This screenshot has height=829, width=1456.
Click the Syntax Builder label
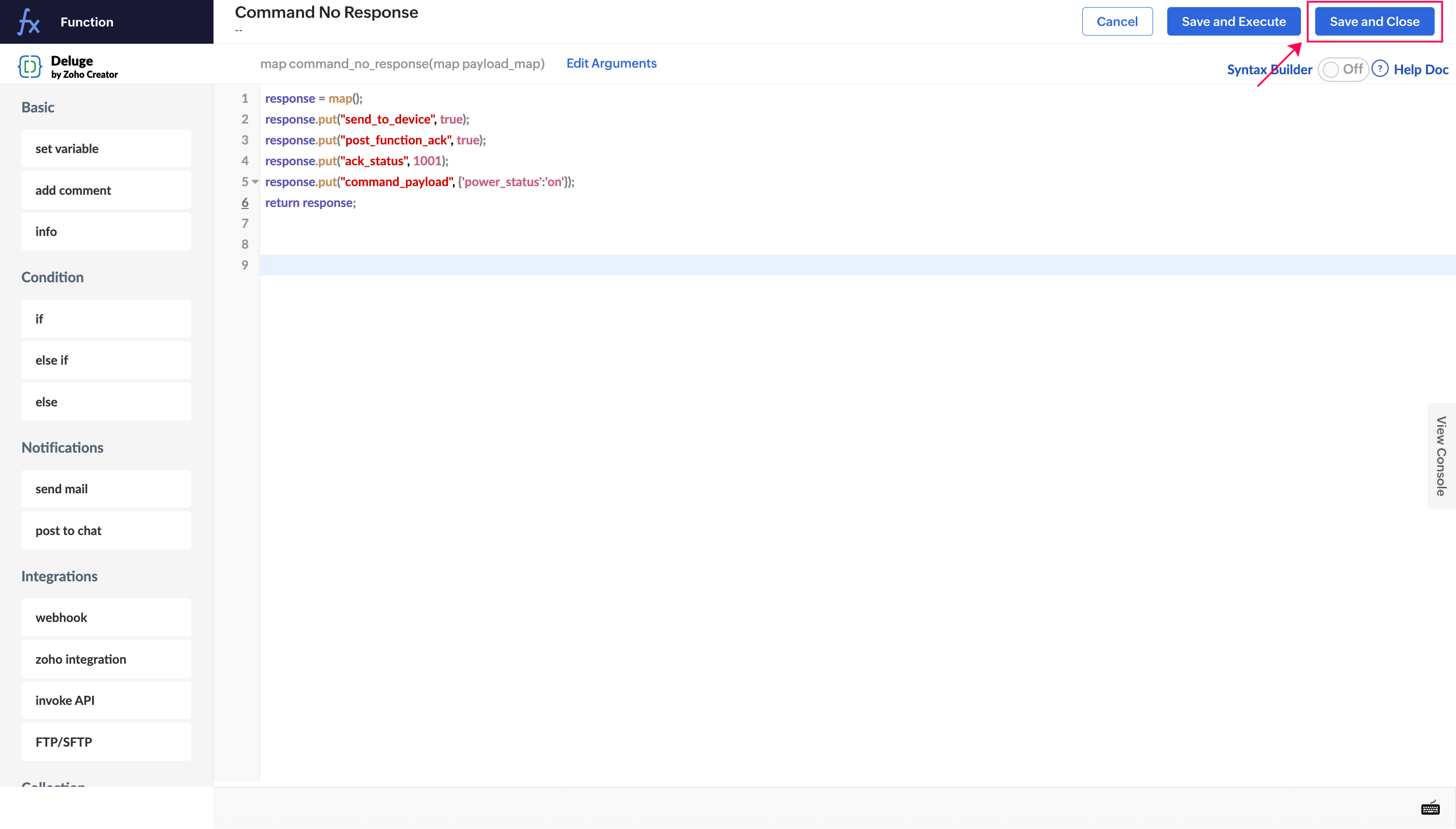(1269, 70)
